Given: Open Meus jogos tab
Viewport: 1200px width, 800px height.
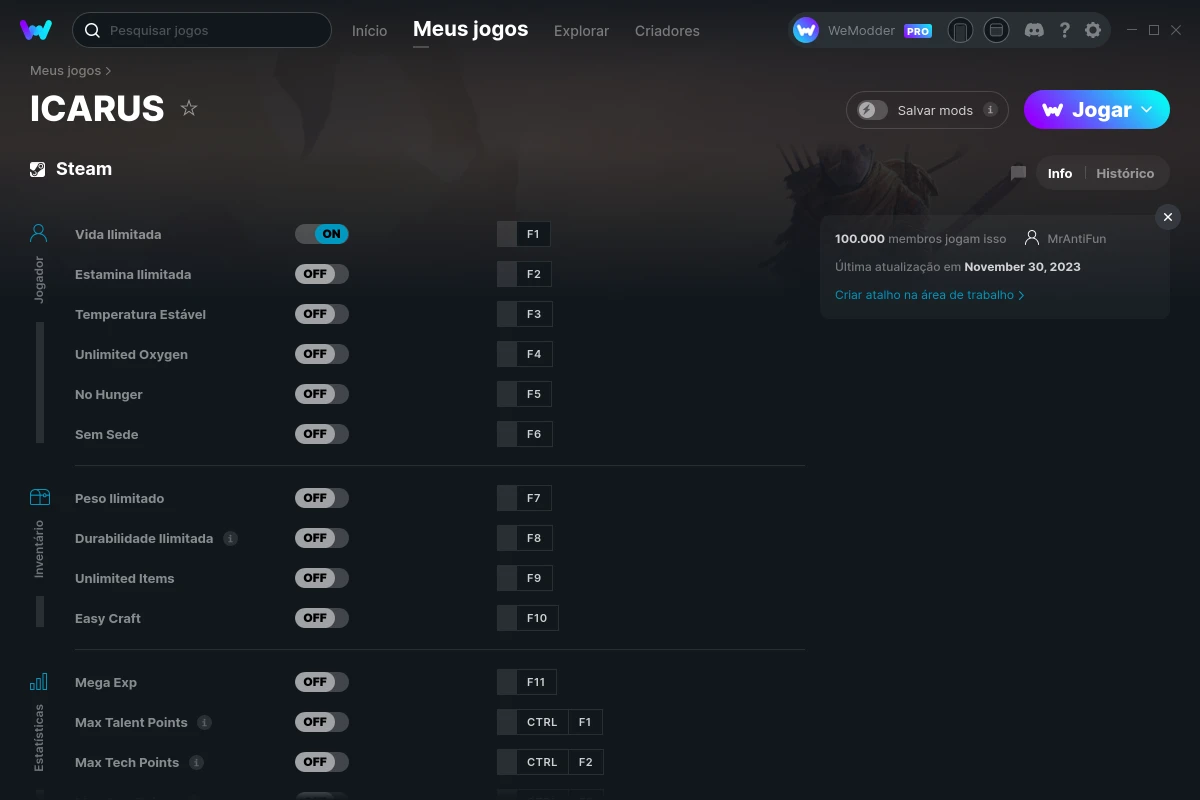Looking at the screenshot, I should click(471, 29).
